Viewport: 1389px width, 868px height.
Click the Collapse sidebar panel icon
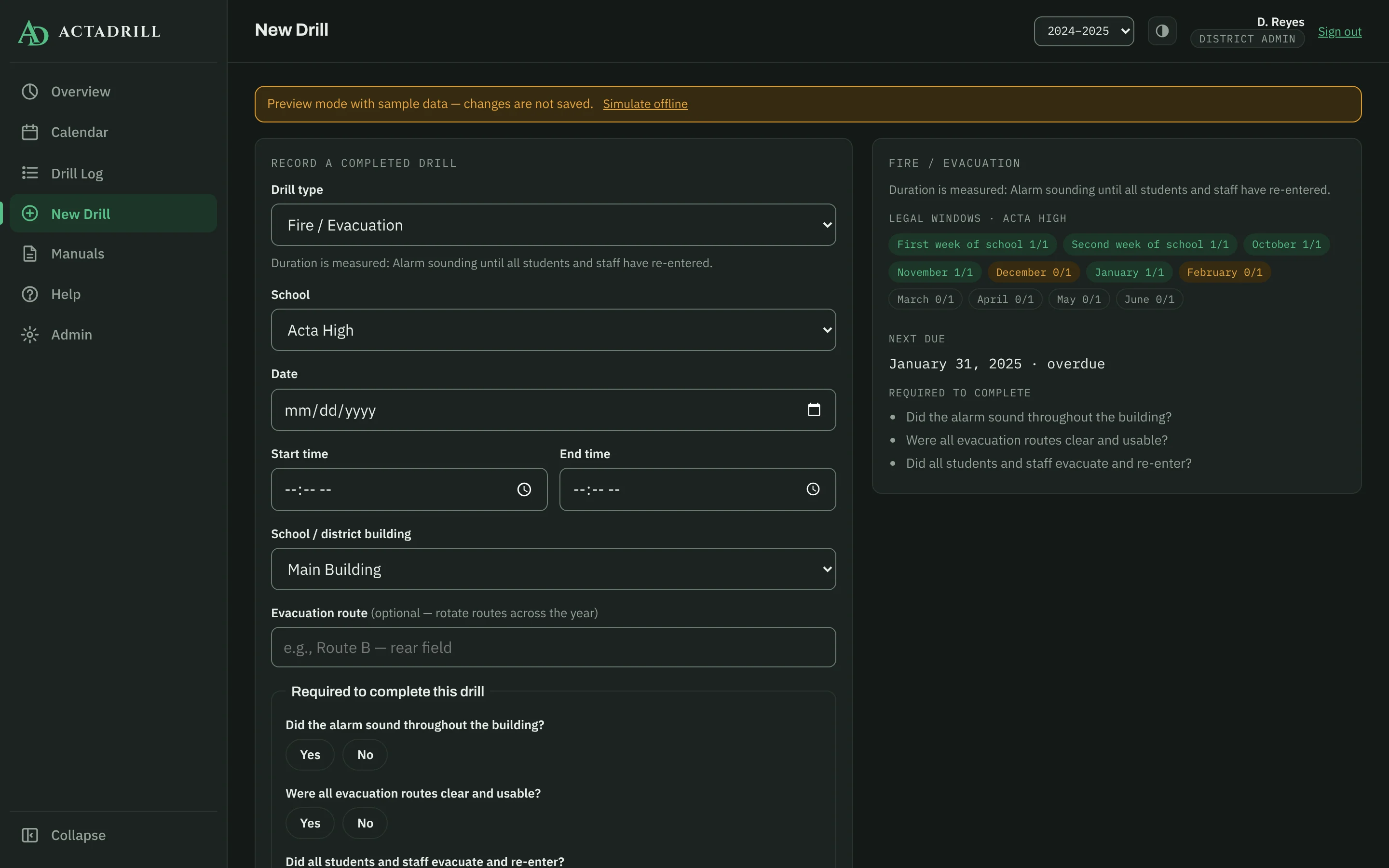(x=30, y=835)
